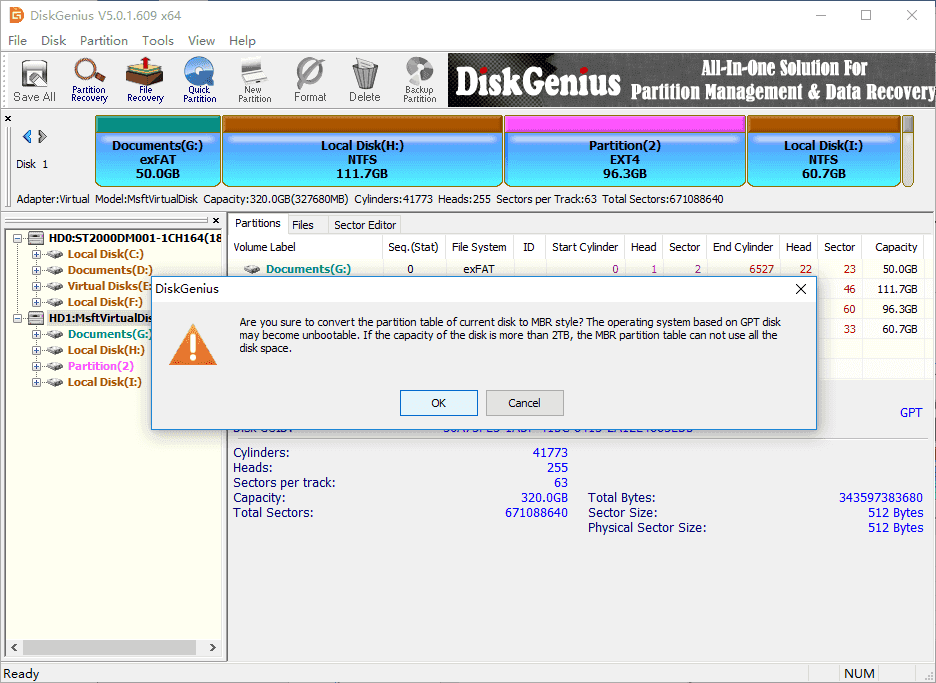
Task: Click the Delete trash can icon
Action: pos(364,79)
